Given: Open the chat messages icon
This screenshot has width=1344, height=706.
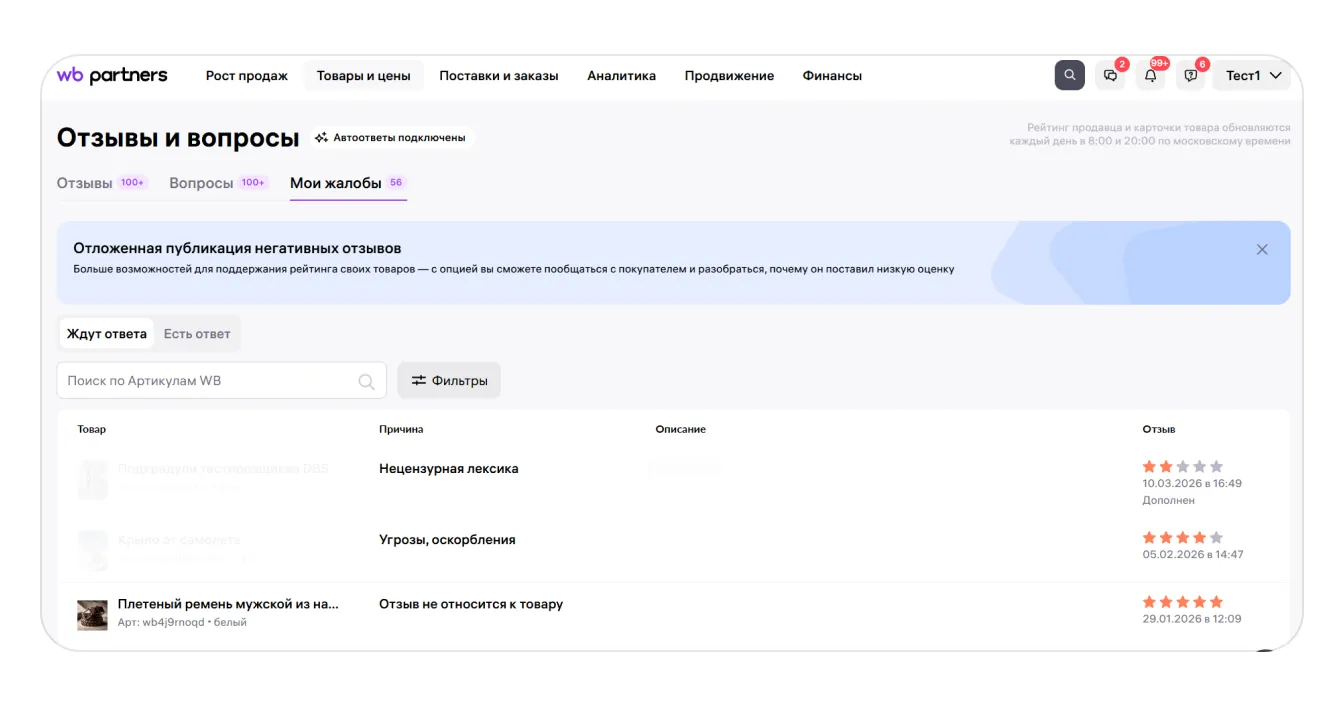Looking at the screenshot, I should [x=1110, y=76].
